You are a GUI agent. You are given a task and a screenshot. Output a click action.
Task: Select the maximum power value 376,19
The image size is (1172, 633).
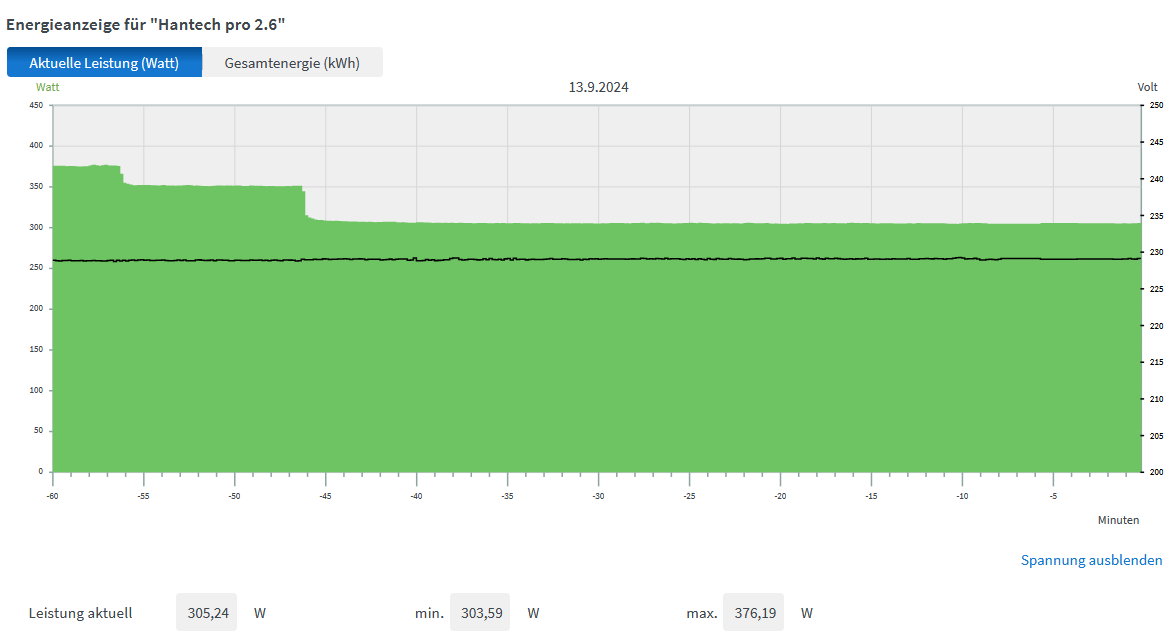pyautogui.click(x=753, y=612)
